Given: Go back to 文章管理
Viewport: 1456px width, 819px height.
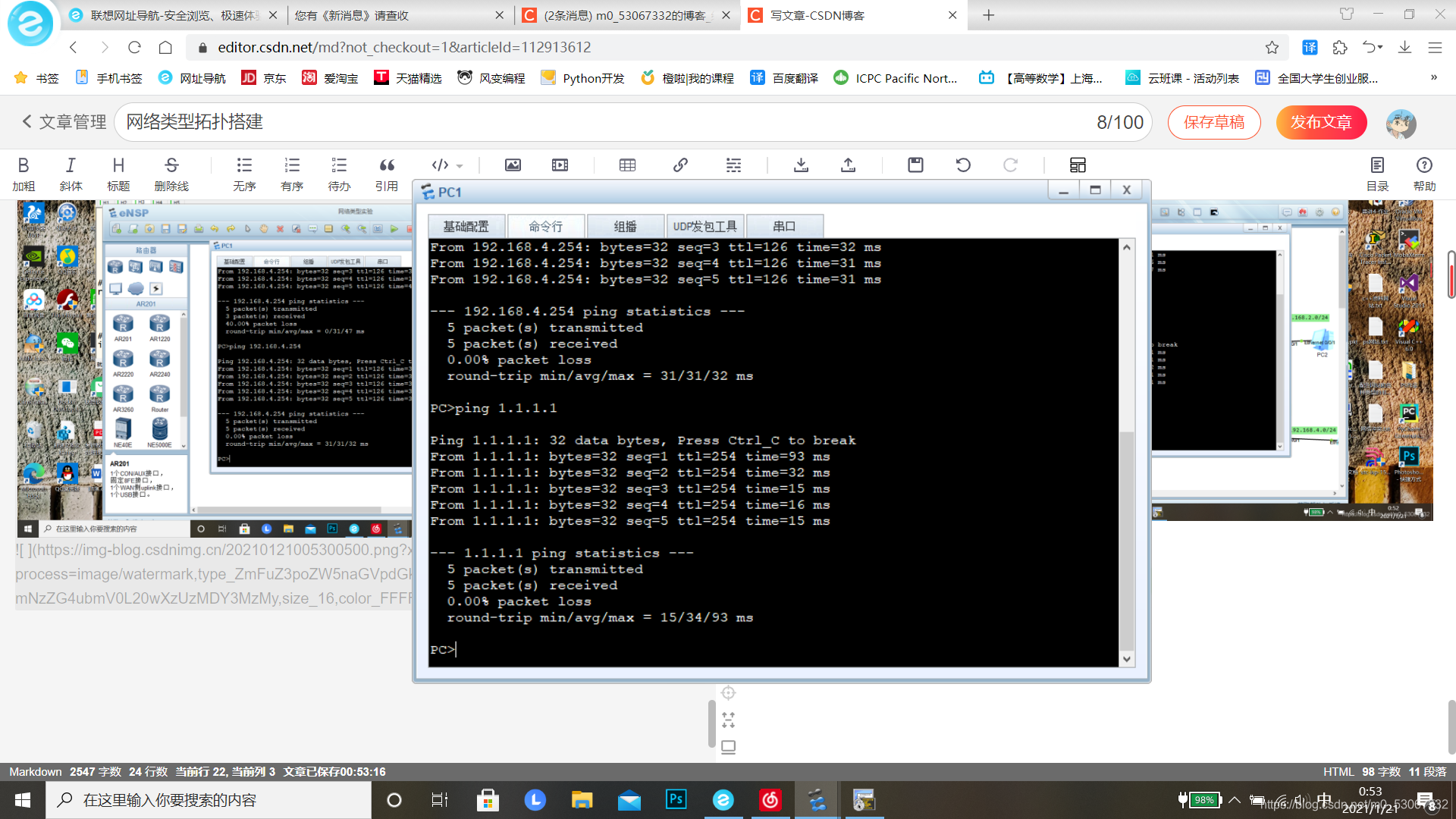Looking at the screenshot, I should (64, 122).
